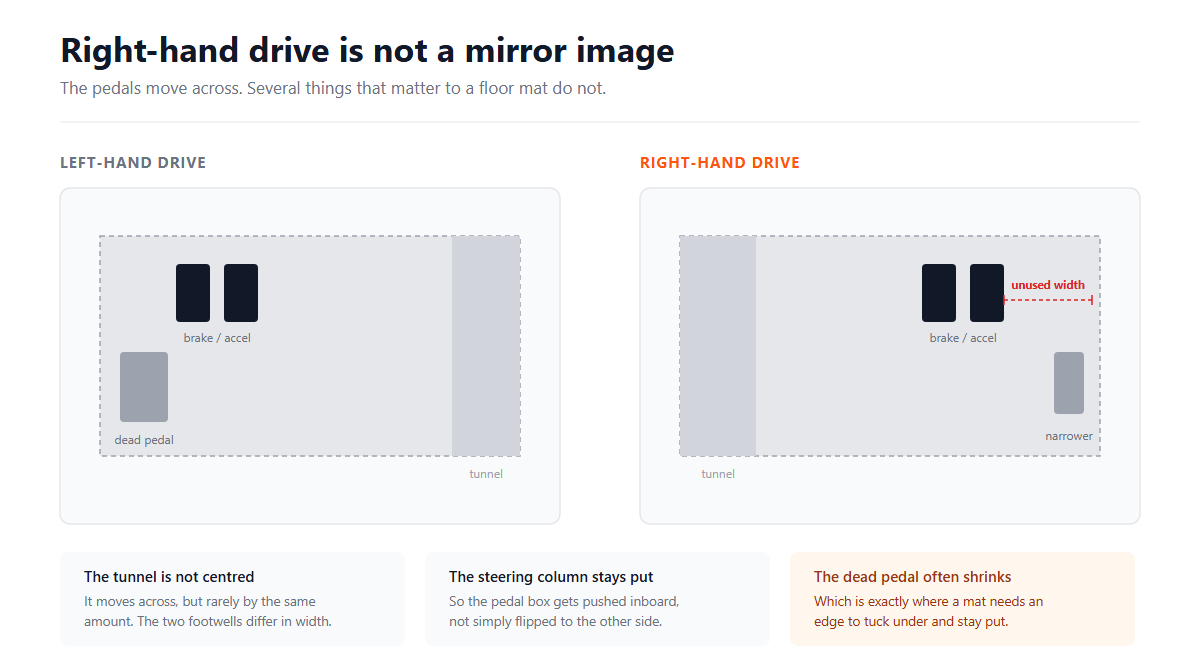Click the red dashed unused width marker

pyautogui.click(x=1048, y=300)
